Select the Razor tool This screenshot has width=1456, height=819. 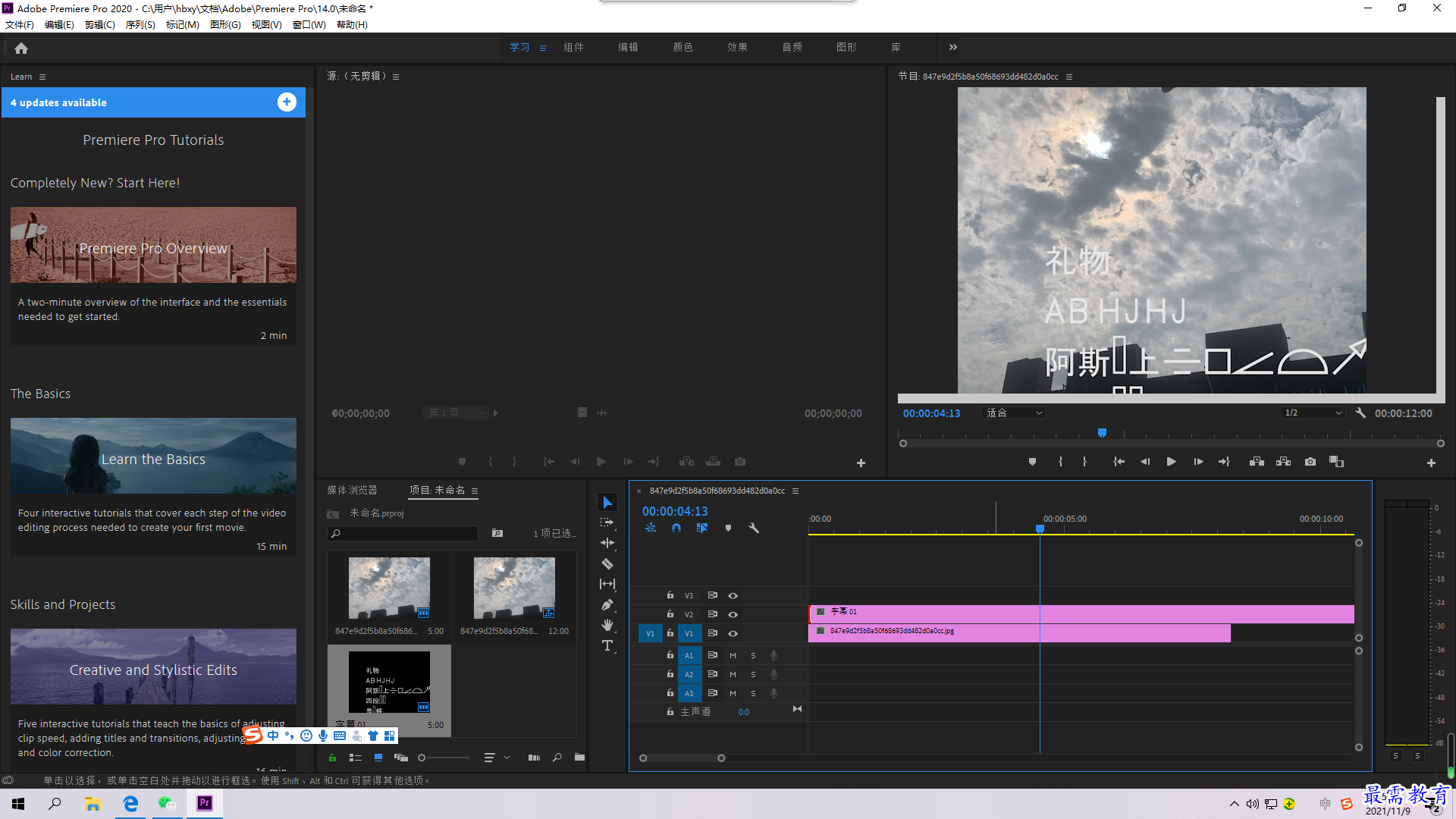click(x=607, y=563)
